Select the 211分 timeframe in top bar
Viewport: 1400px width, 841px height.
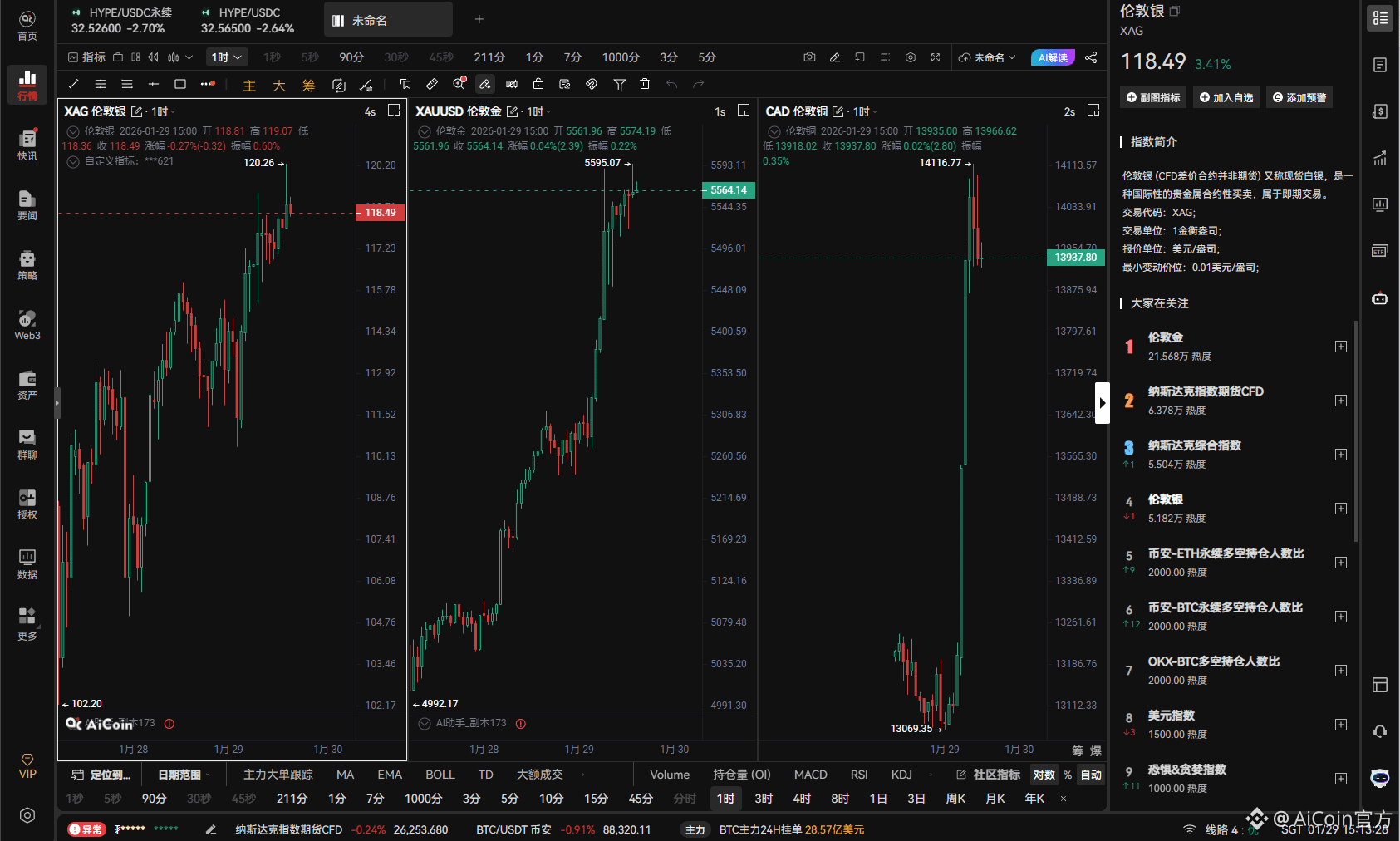pyautogui.click(x=489, y=57)
